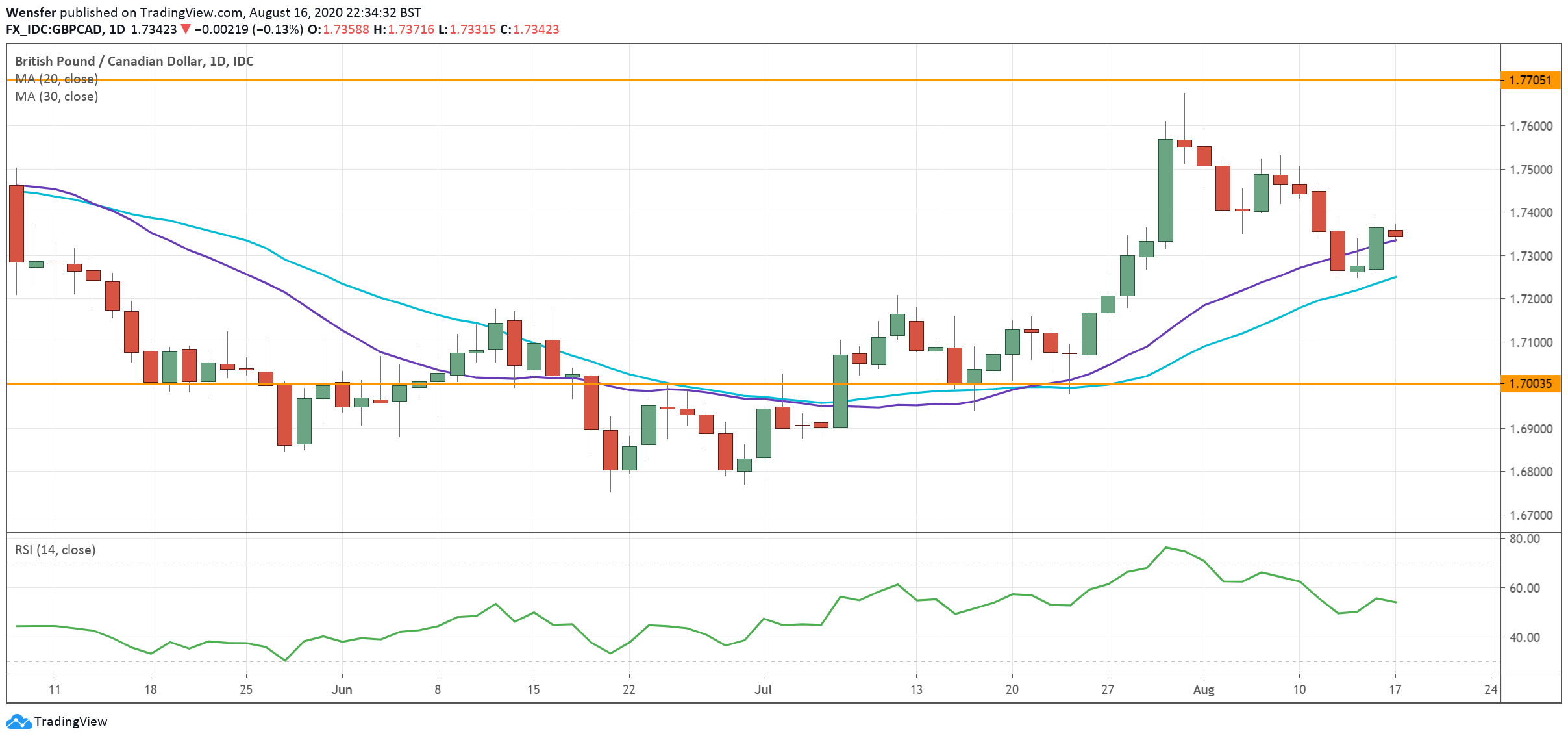Click the 40.00 RSI scale label
The height and width of the screenshot is (740, 1568).
pos(1524,637)
